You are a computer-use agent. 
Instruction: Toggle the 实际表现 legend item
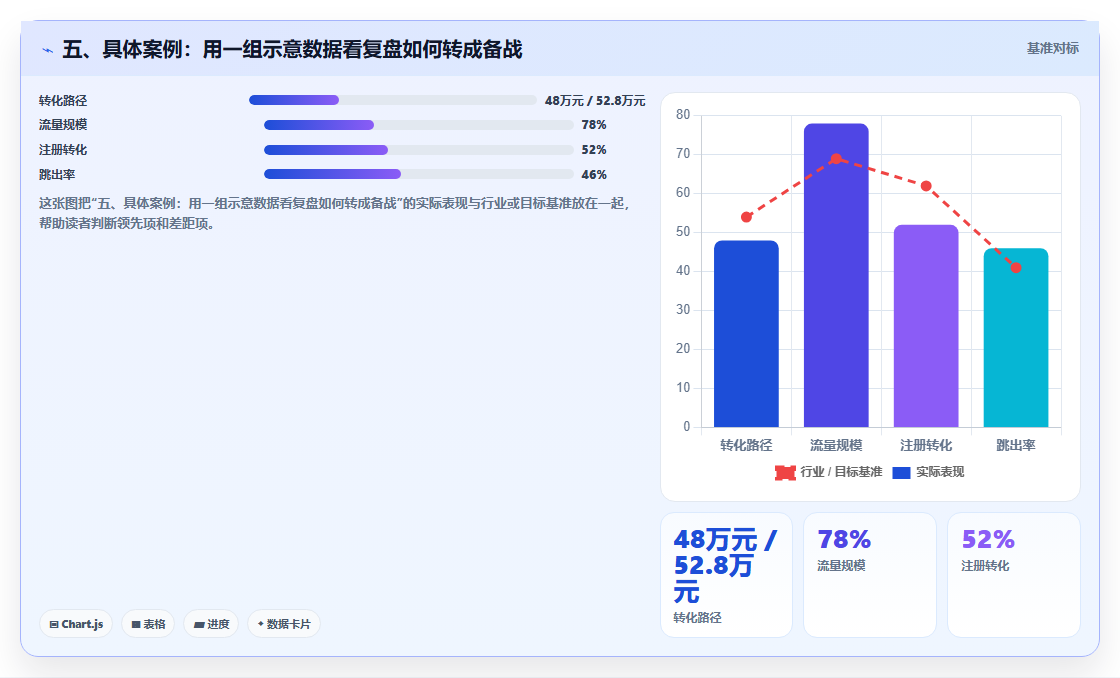tap(929, 472)
